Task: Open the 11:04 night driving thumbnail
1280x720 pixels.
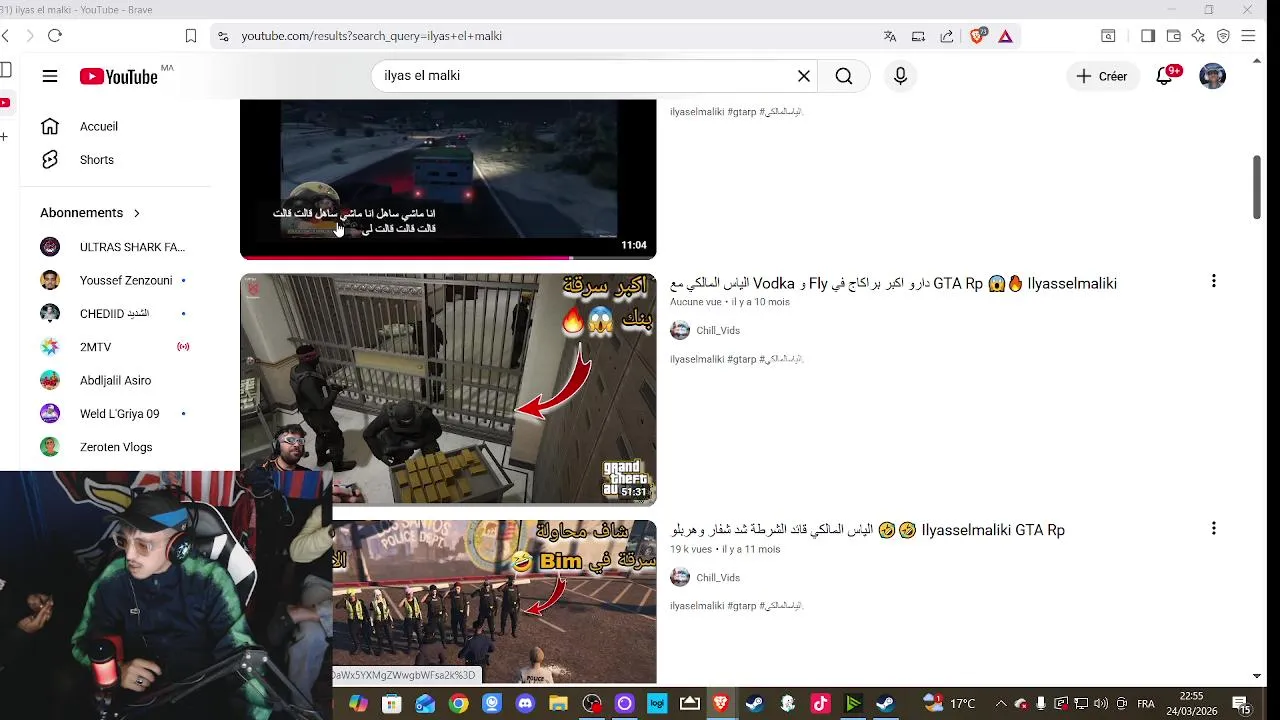Action: pos(448,178)
